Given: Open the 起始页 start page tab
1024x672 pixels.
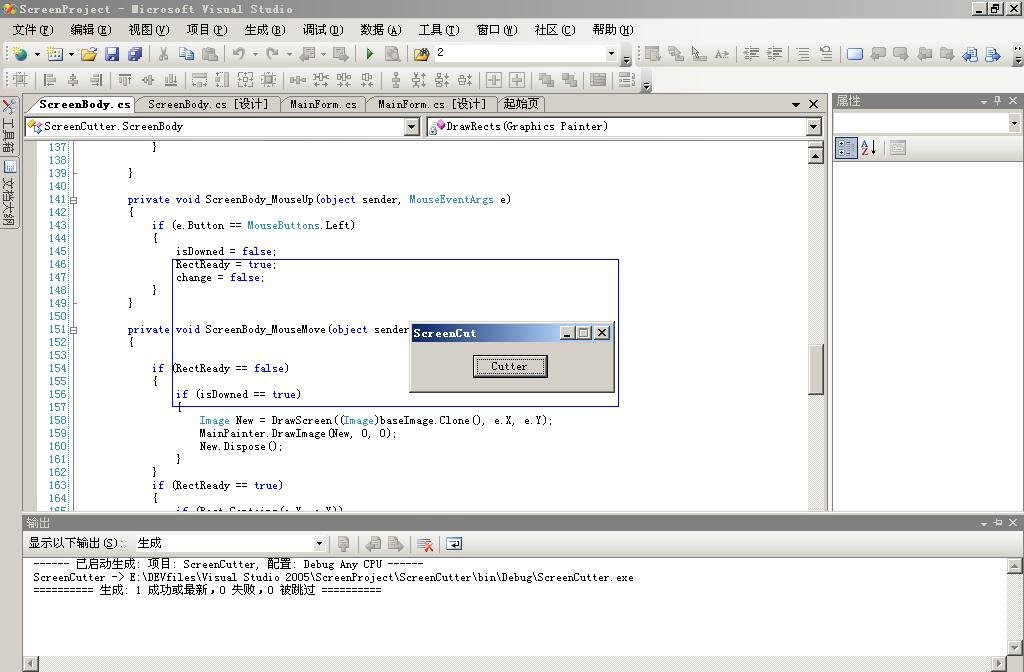Looking at the screenshot, I should click(521, 104).
